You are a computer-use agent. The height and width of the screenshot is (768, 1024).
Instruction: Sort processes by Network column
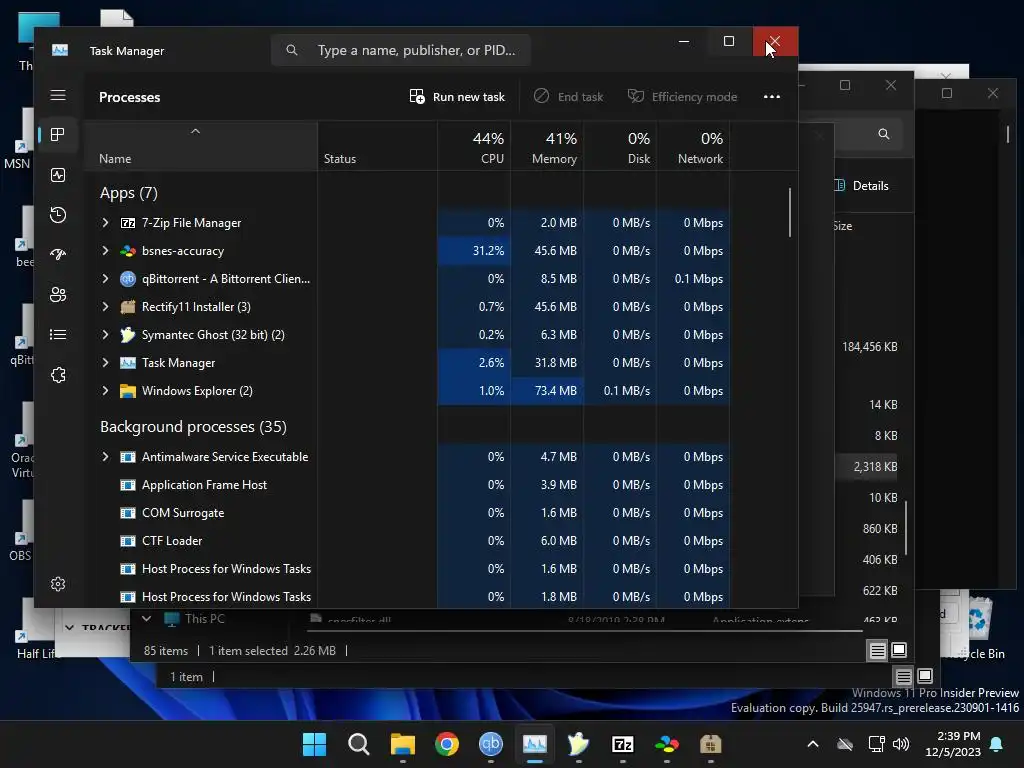pos(694,148)
